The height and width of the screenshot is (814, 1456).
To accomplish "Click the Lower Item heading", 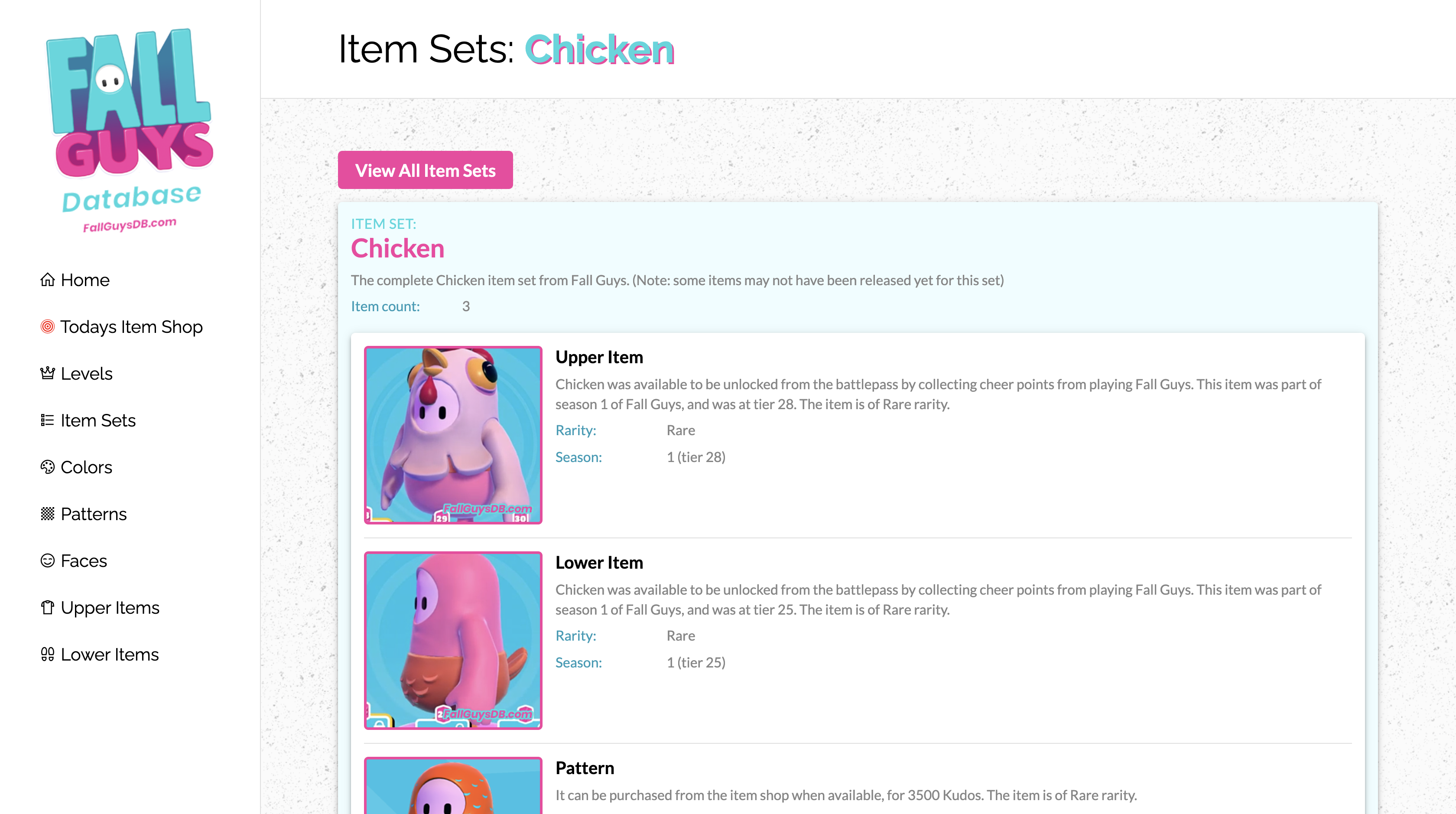I will [x=599, y=563].
